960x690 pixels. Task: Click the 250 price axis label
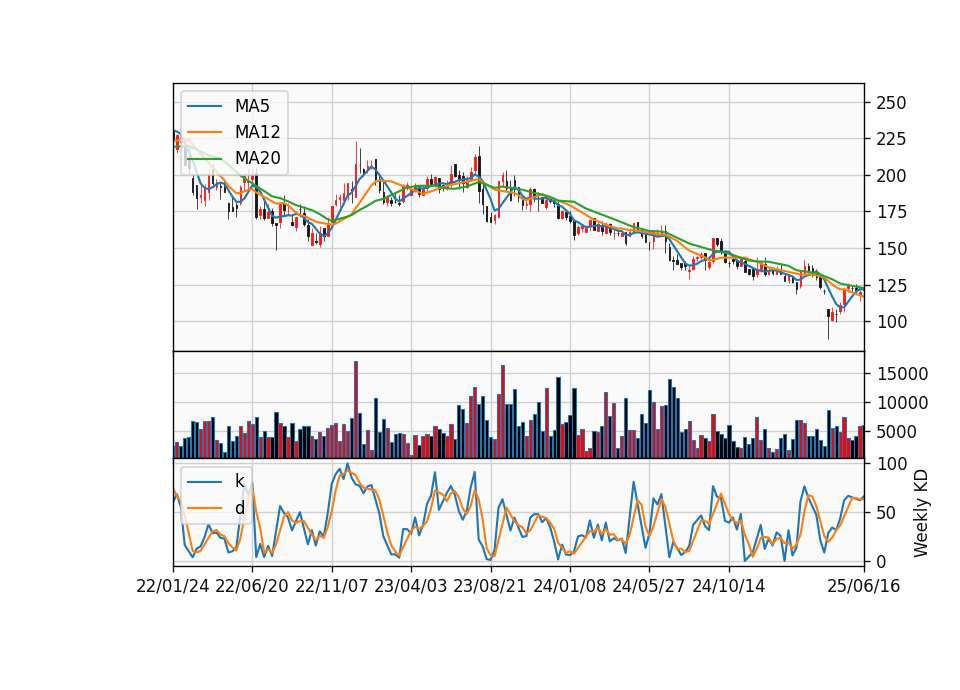891,103
